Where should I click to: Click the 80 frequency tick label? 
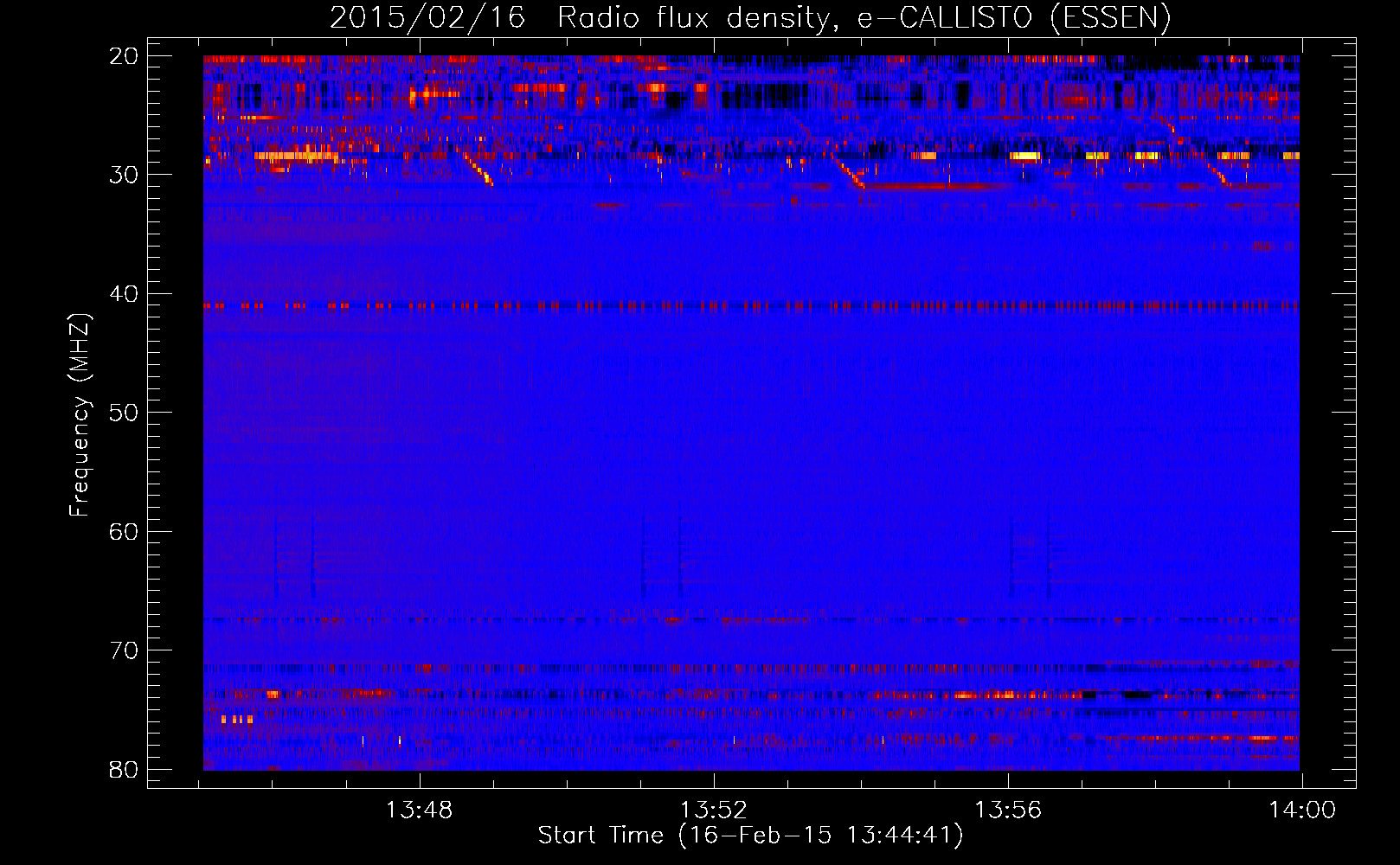pos(125,769)
